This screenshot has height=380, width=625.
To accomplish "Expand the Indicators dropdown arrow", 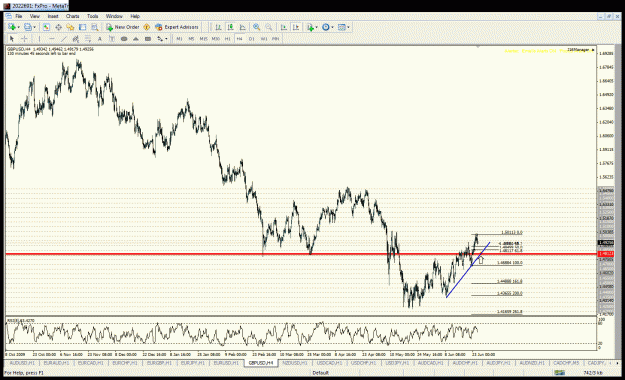I will [x=316, y=27].
